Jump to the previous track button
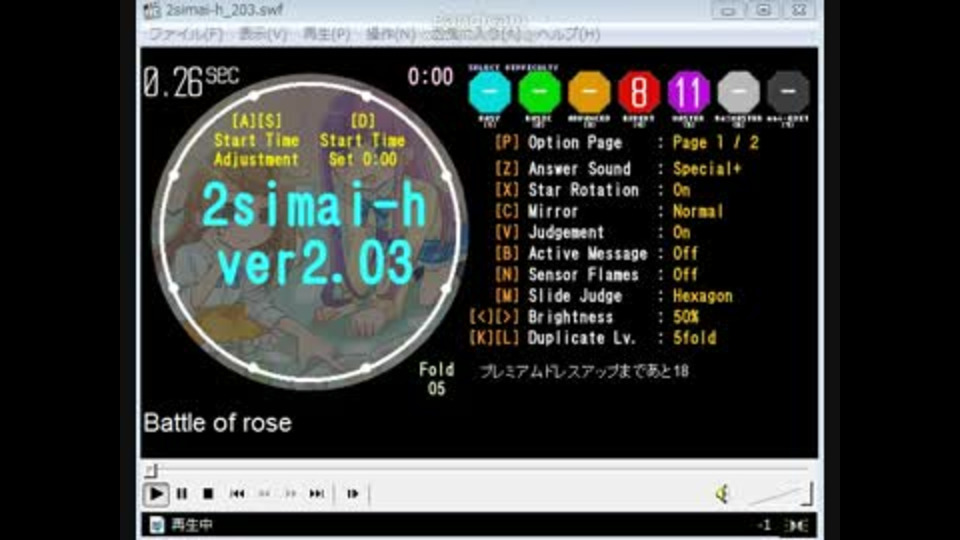Viewport: 960px width, 540px height. (x=238, y=493)
